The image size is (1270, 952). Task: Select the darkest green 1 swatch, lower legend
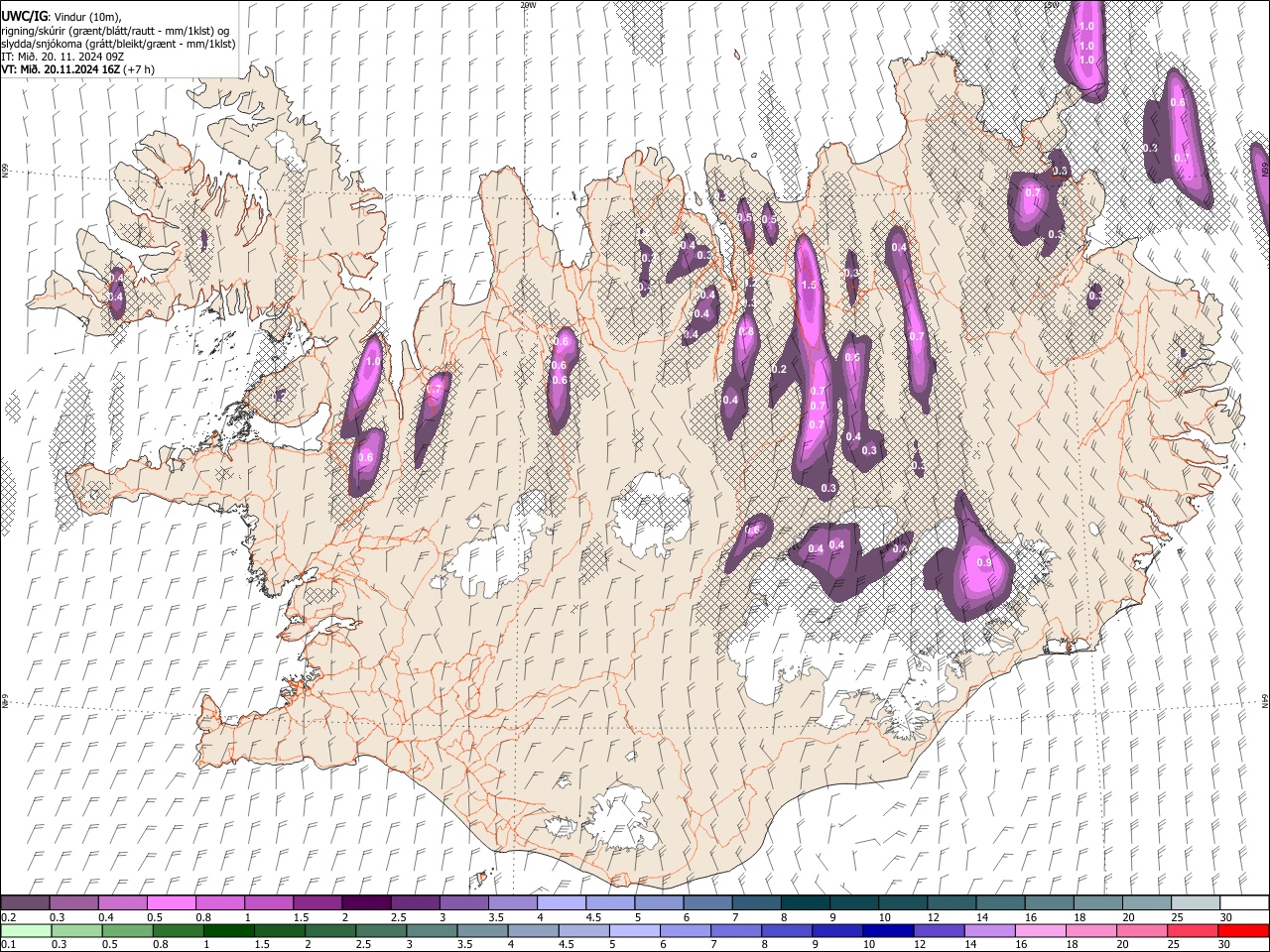click(228, 930)
